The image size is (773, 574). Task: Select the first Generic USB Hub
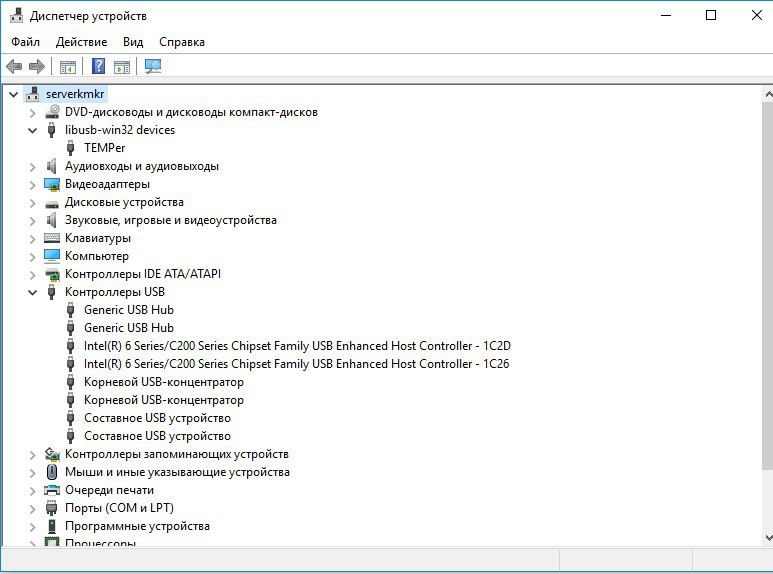[x=129, y=310]
